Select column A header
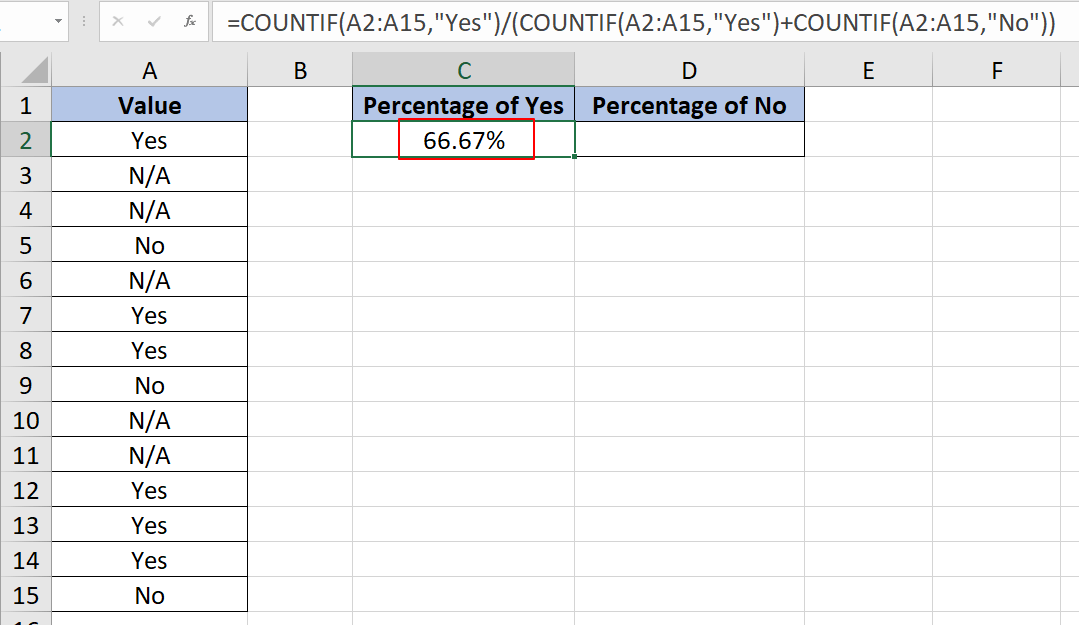Viewport: 1079px width, 625px height. (x=149, y=69)
